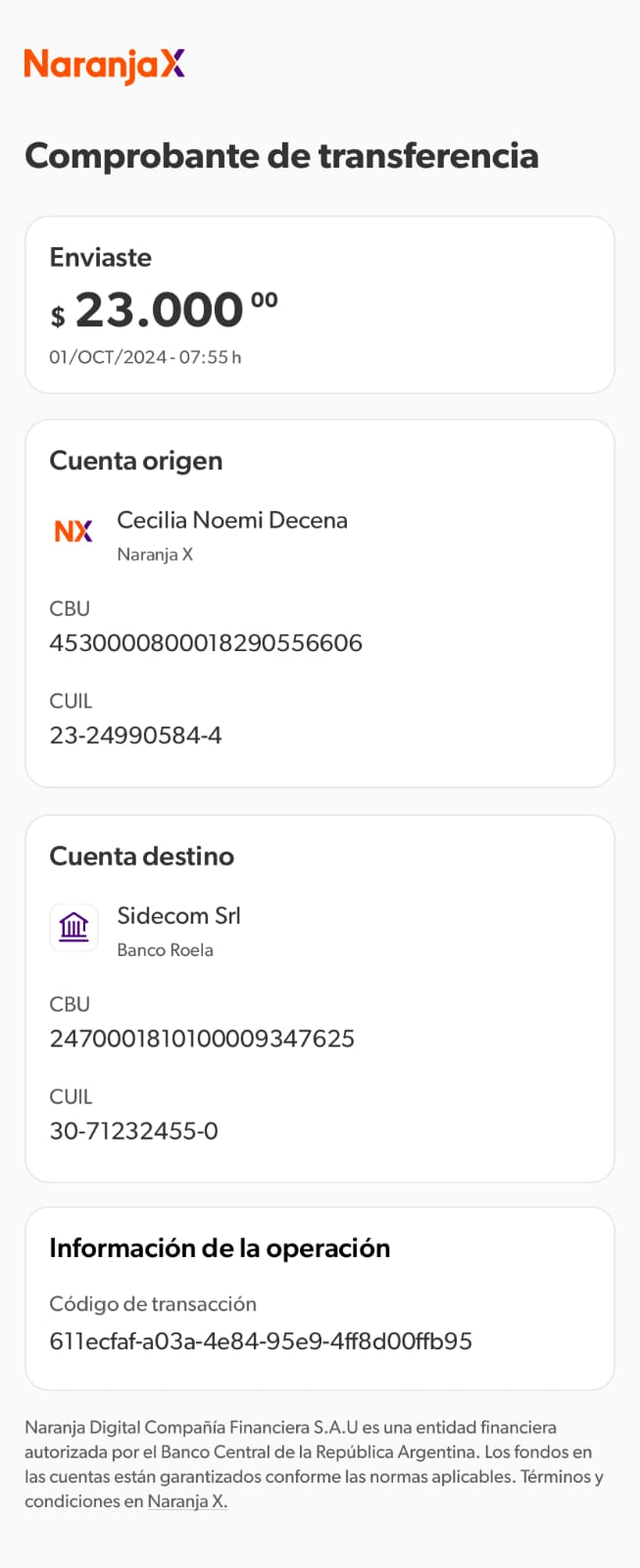This screenshot has height=1568, width=640.
Task: Click the Banco Roela bank label
Action: tap(165, 950)
